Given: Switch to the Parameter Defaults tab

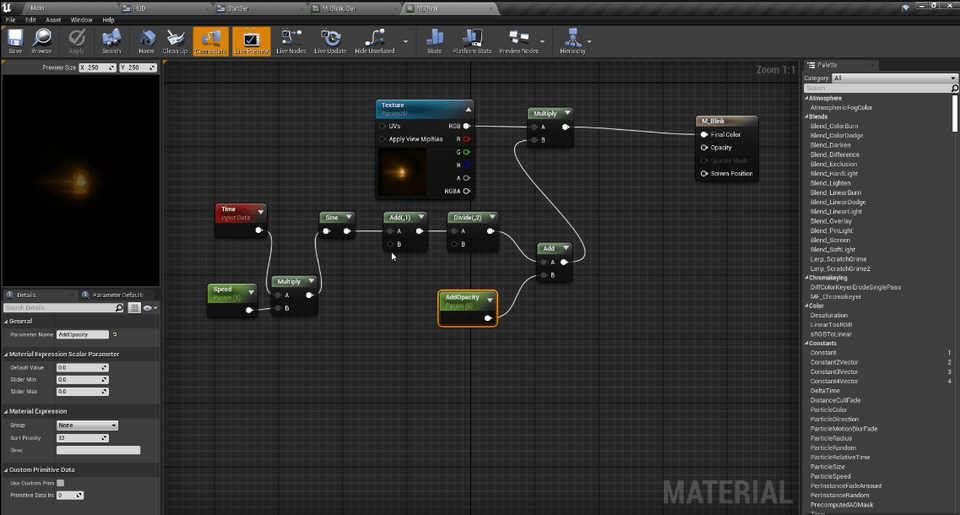Looking at the screenshot, I should point(118,295).
